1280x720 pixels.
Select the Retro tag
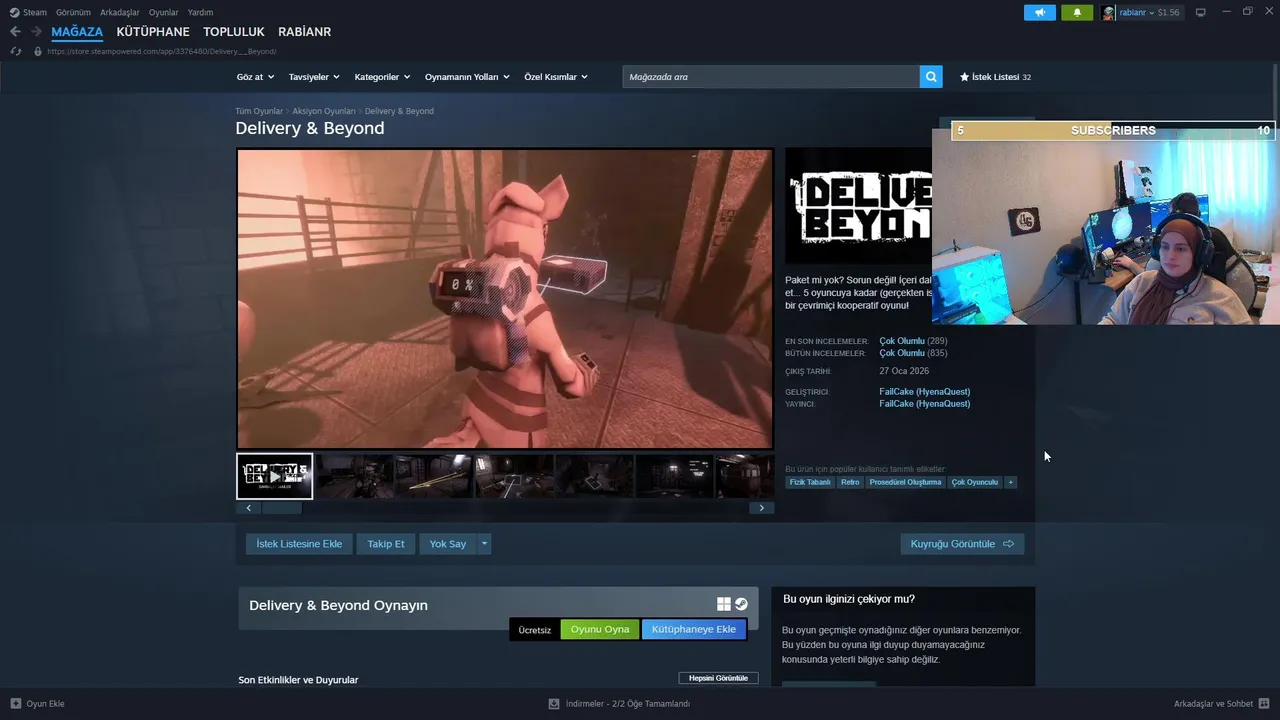click(850, 482)
